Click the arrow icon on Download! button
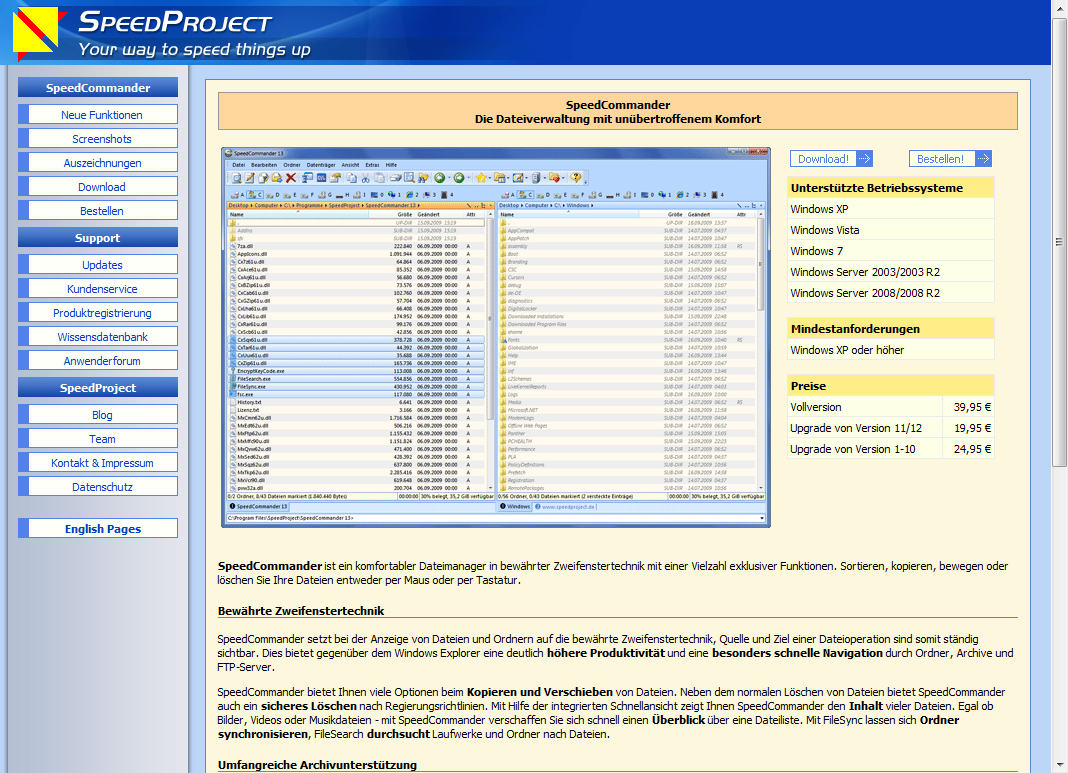 coord(864,159)
